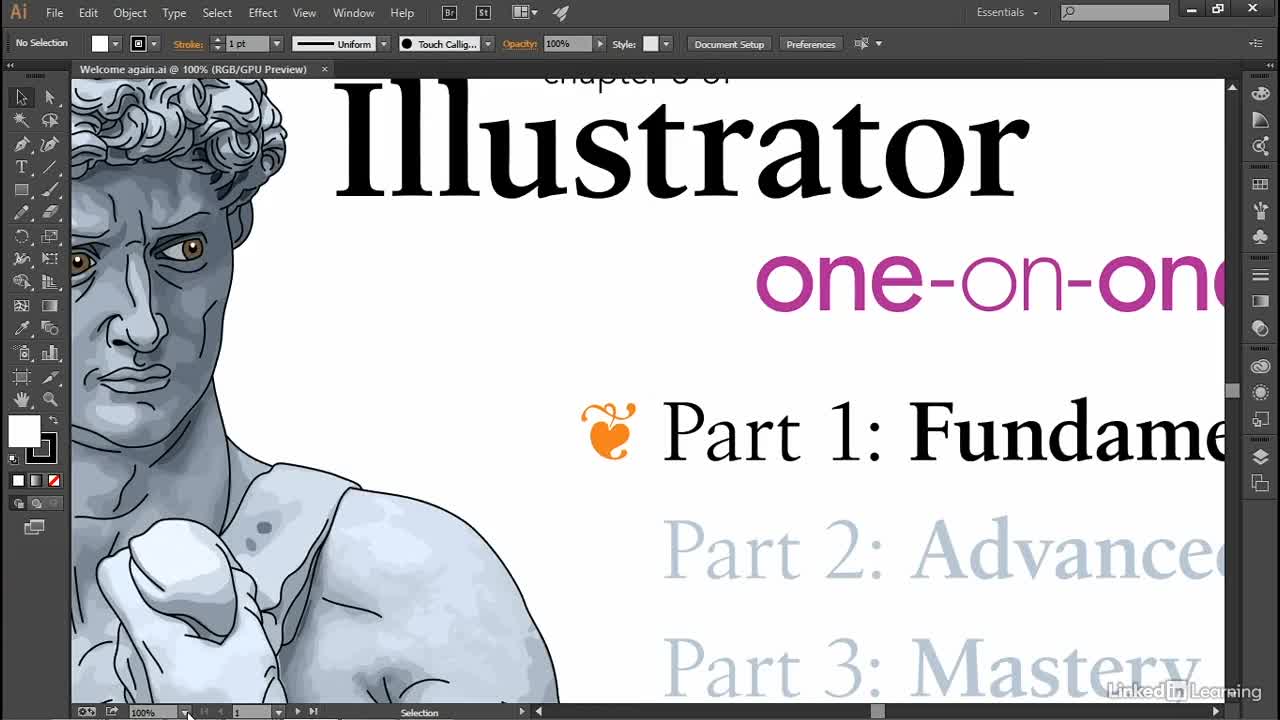
Task: Select the Free Transform tool
Action: click(50, 259)
